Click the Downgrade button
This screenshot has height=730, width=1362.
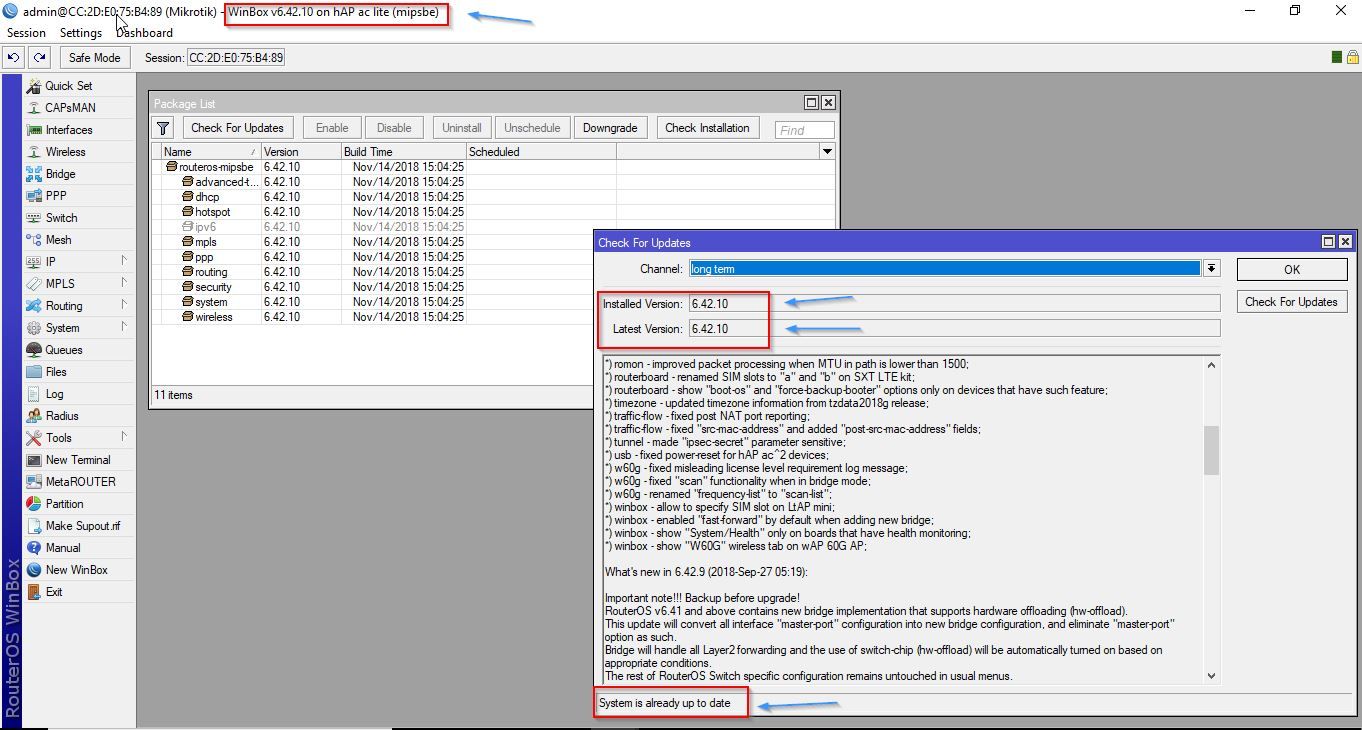[610, 128]
